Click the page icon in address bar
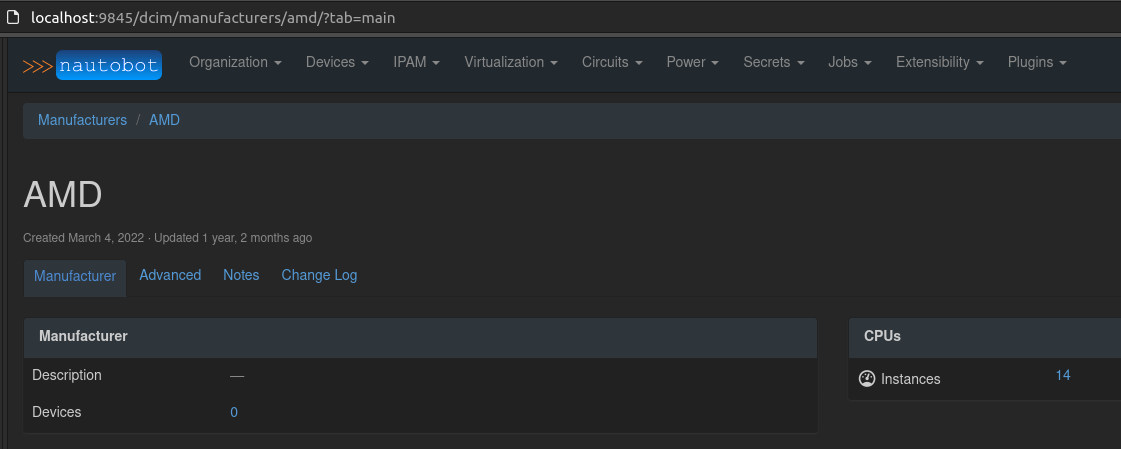Image resolution: width=1121 pixels, height=449 pixels. (x=13, y=17)
